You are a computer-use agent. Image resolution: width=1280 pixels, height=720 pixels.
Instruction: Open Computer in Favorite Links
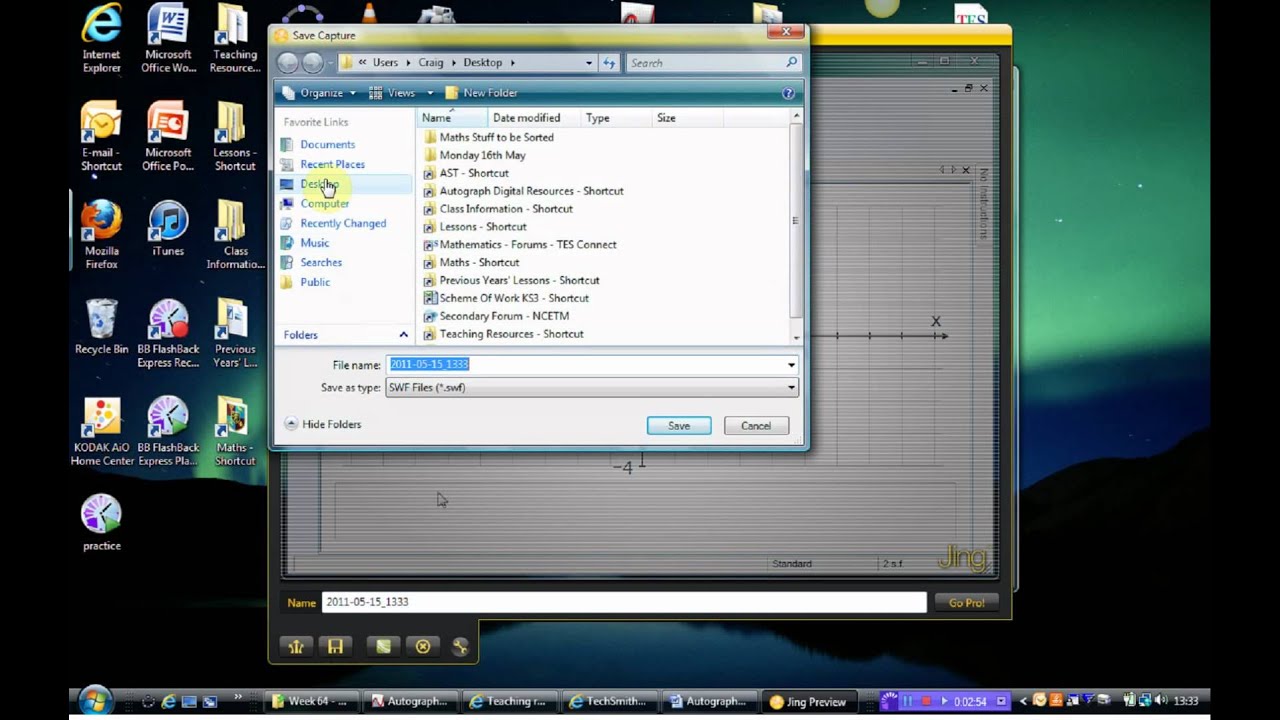point(324,203)
